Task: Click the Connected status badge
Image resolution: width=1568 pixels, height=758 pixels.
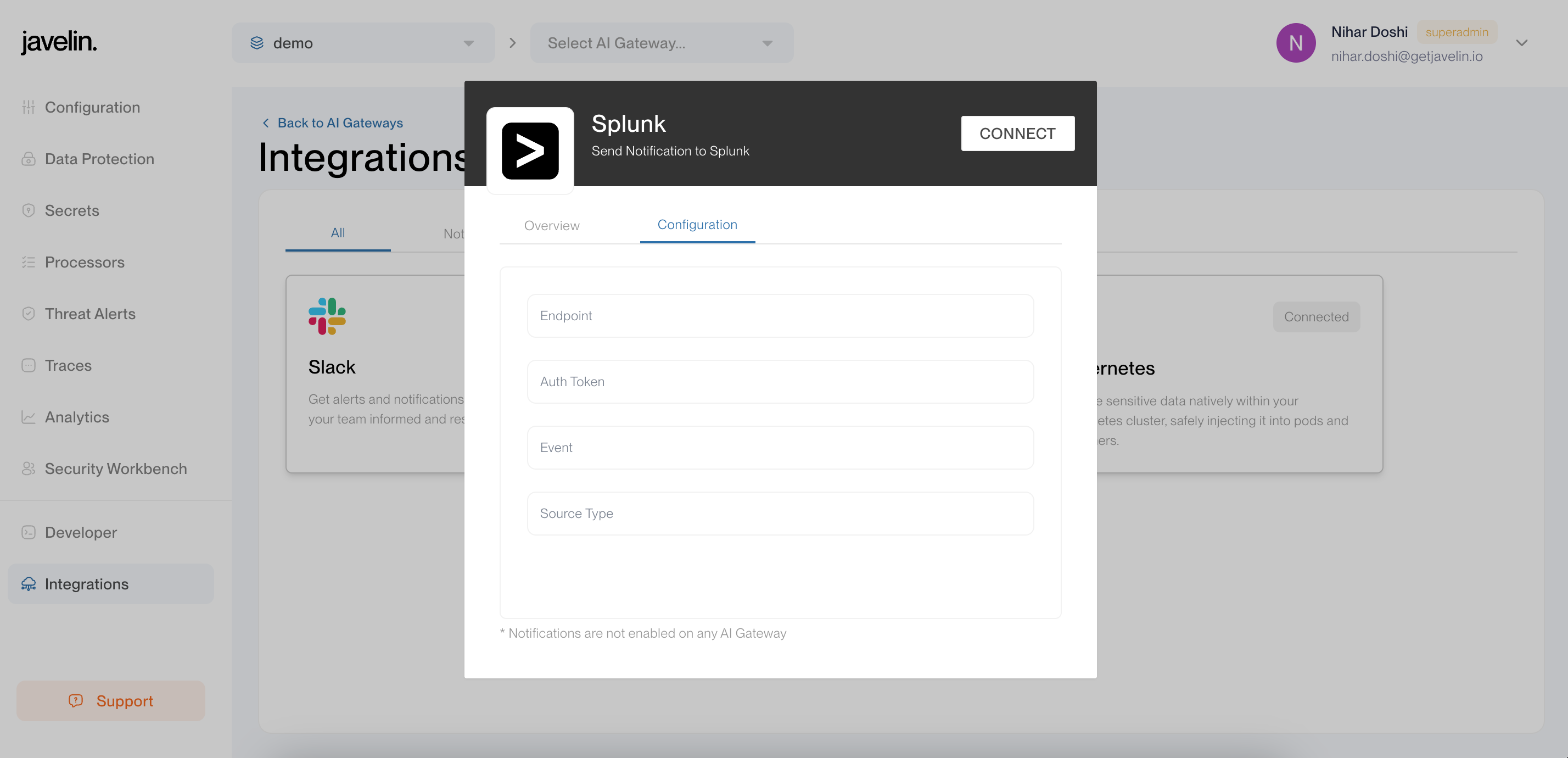Action: tap(1316, 316)
